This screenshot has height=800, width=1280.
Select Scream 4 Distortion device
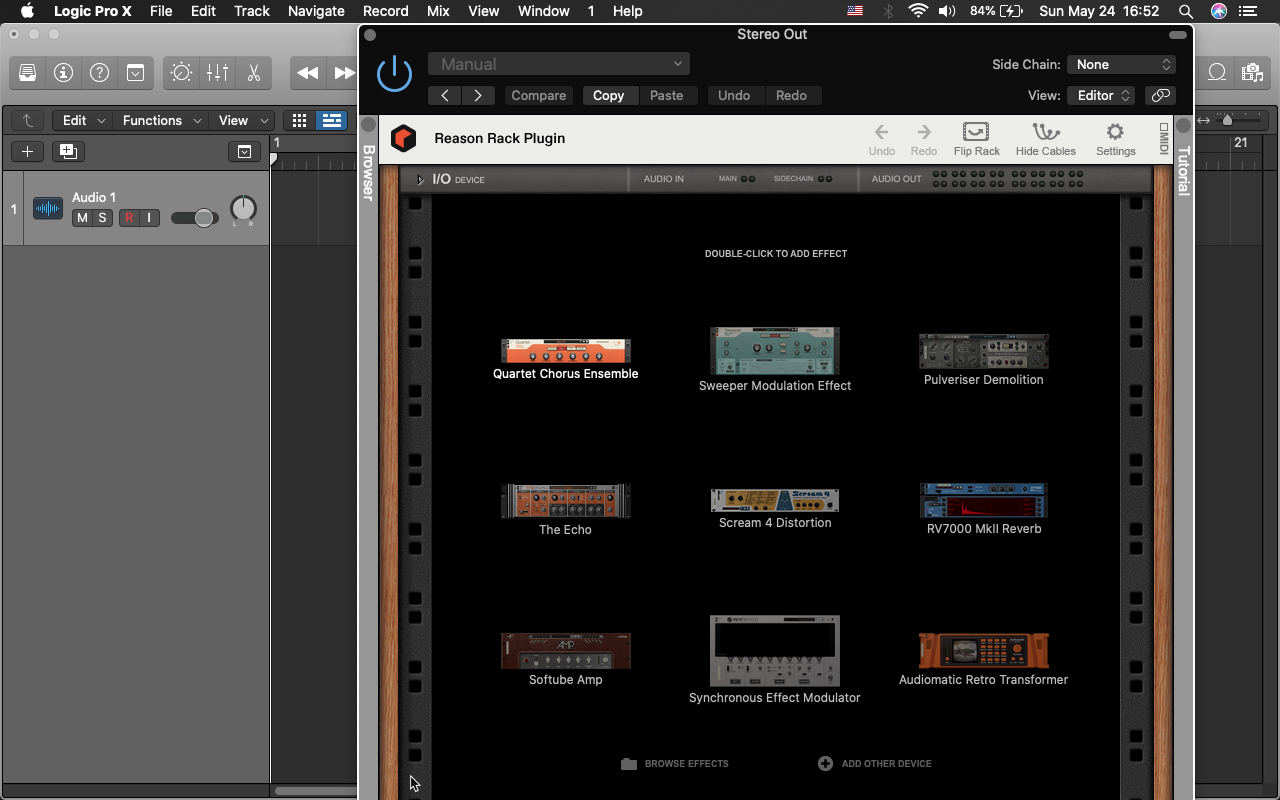click(775, 510)
